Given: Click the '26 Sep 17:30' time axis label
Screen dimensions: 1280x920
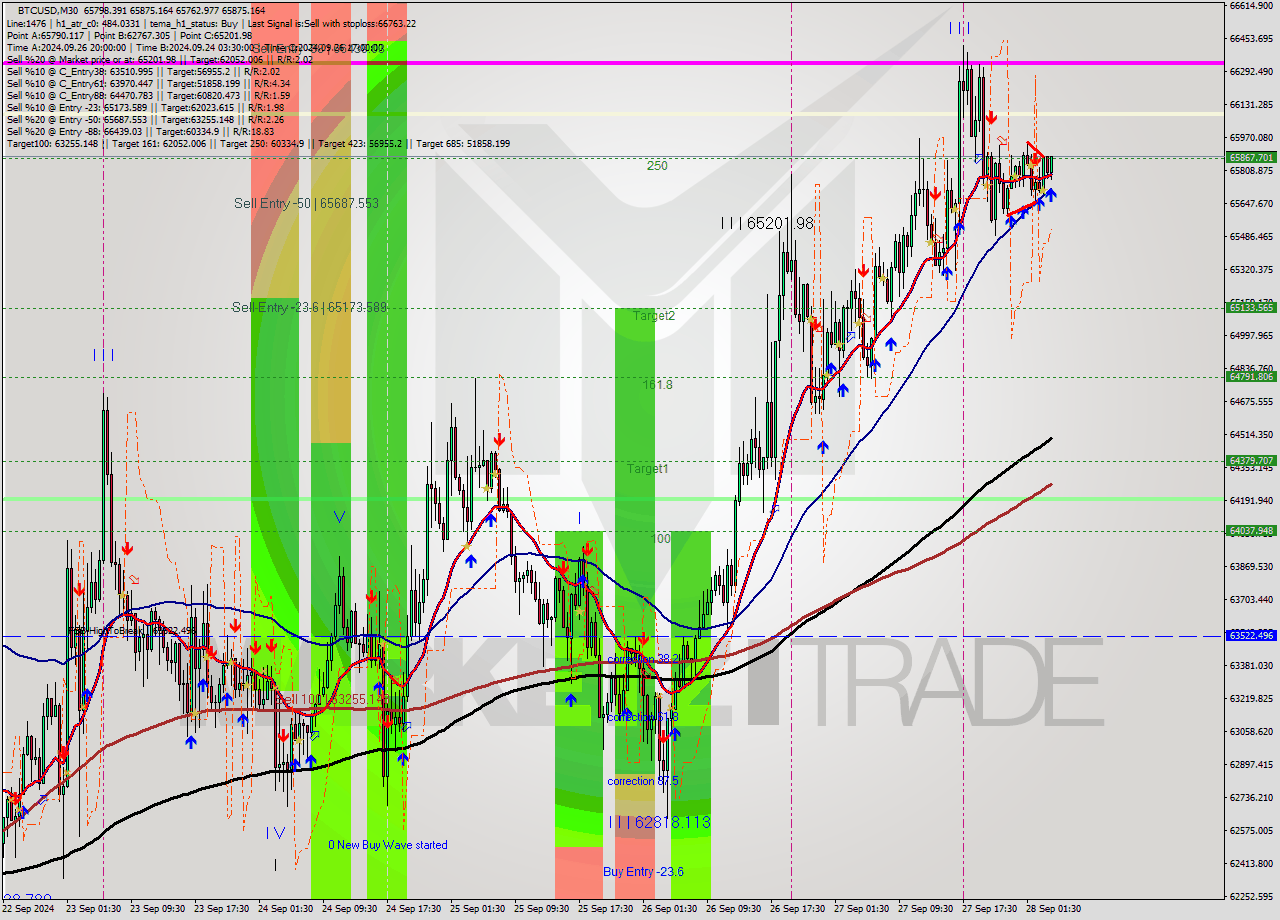Looking at the screenshot, I should tap(797, 909).
